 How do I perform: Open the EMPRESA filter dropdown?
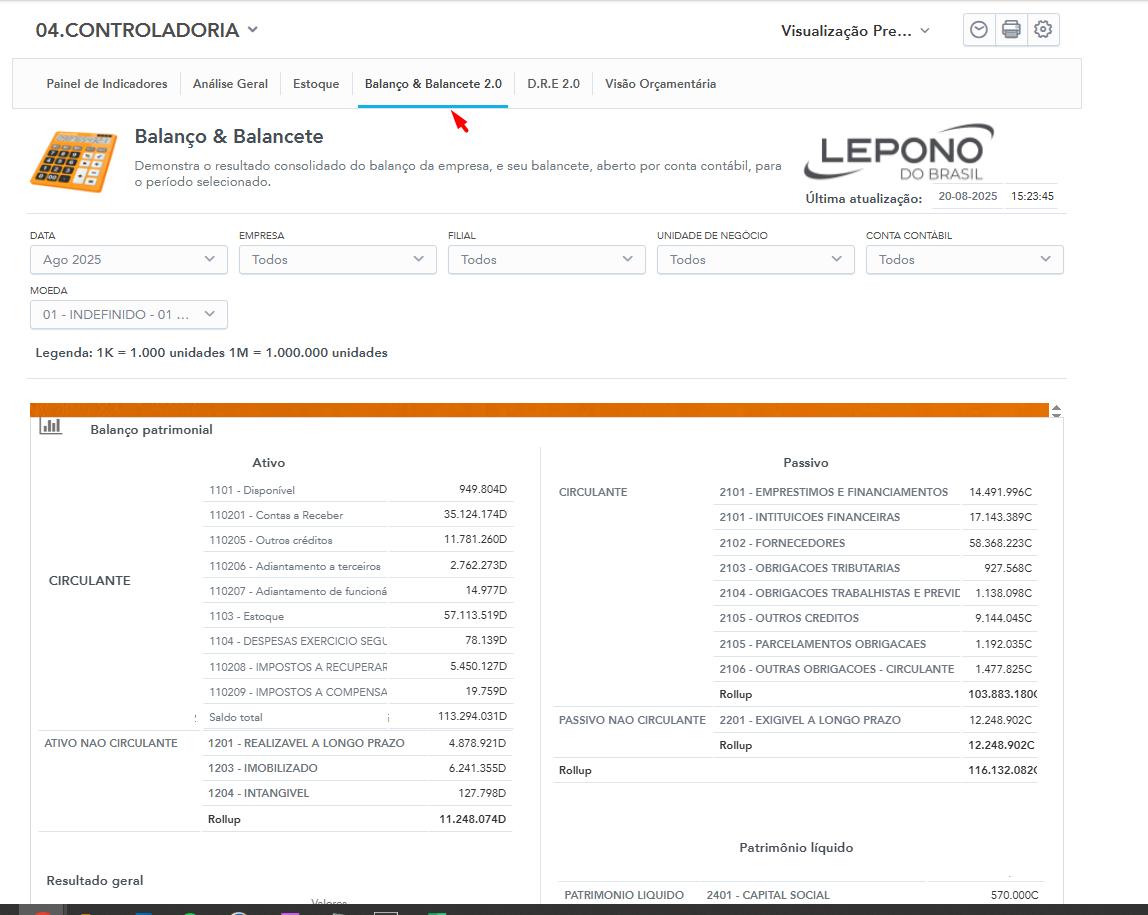click(337, 259)
